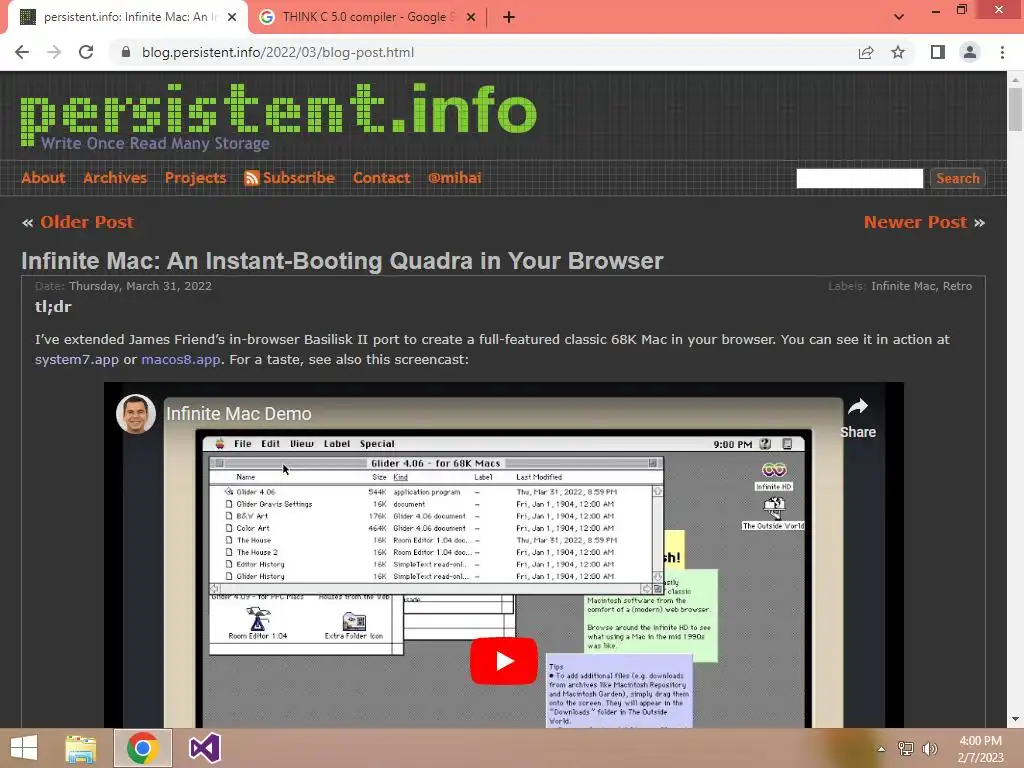Image resolution: width=1024 pixels, height=768 pixels.
Task: View site security lock icon
Action: pos(126,52)
